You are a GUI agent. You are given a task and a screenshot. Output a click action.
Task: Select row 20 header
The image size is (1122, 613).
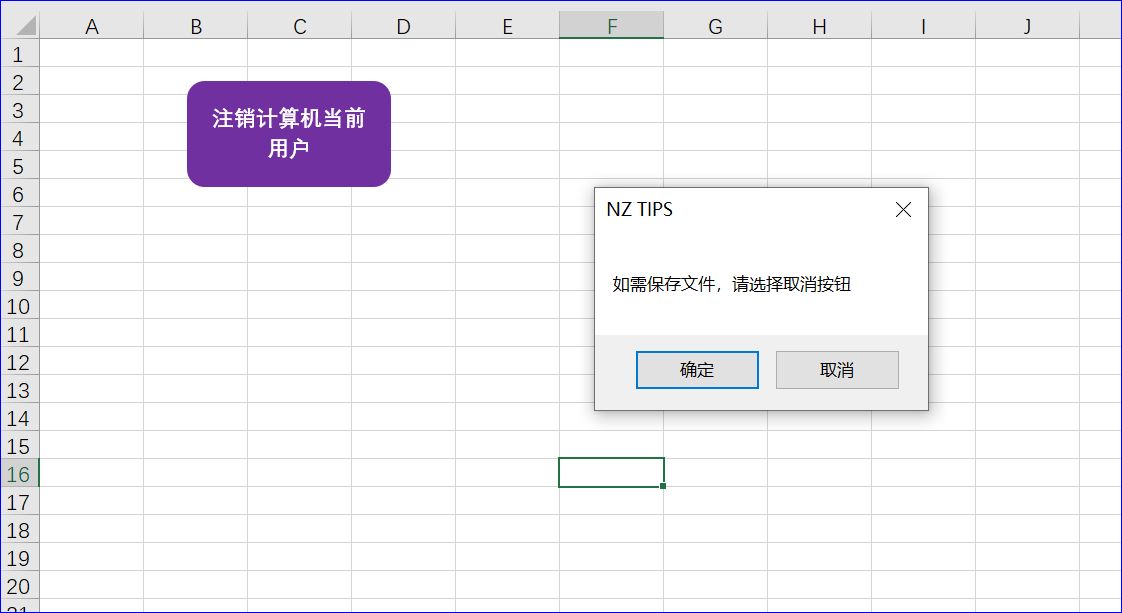[x=19, y=586]
